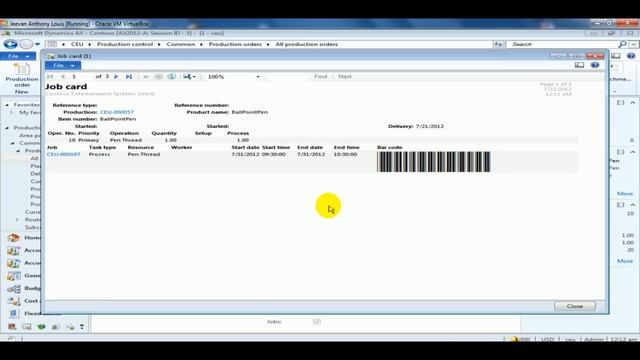
Task: Click the Job card help icon
Action: 595,65
